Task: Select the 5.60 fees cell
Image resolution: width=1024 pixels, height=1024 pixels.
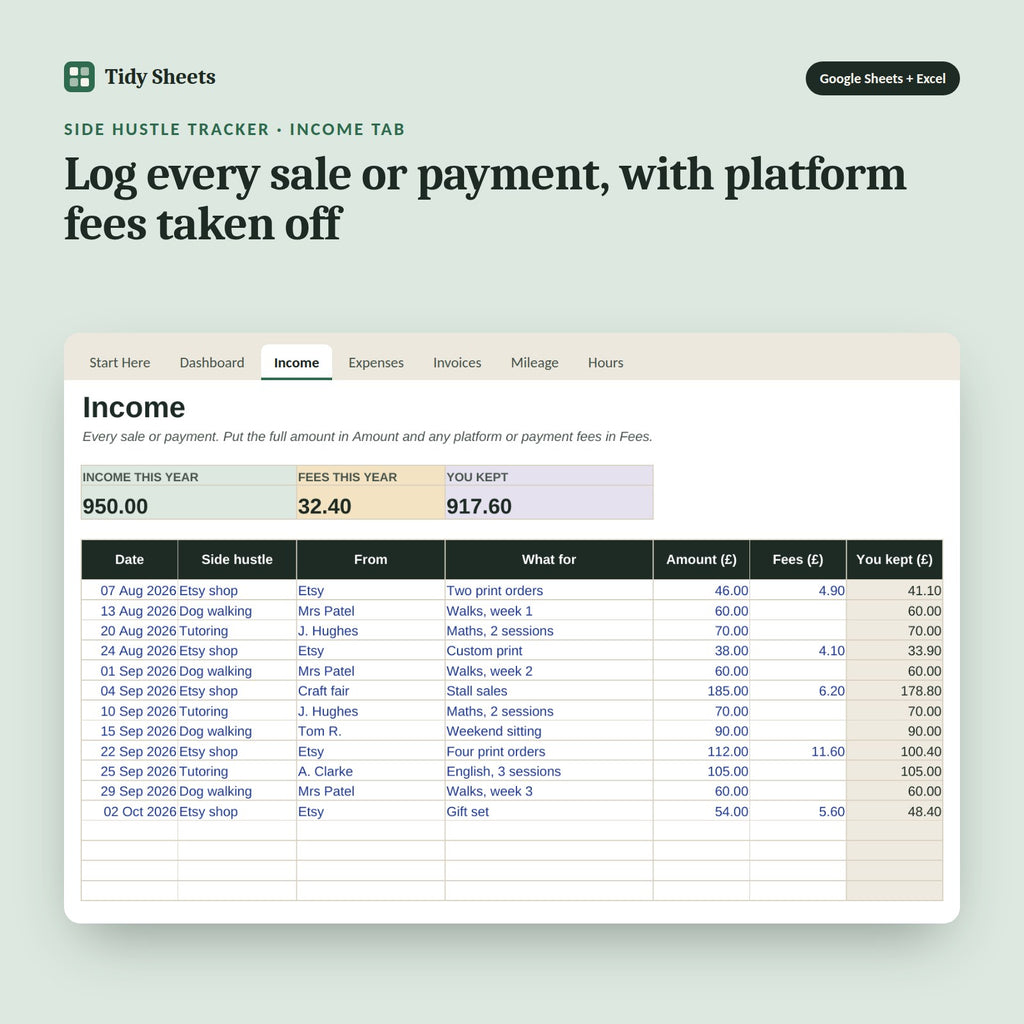Action: point(797,811)
